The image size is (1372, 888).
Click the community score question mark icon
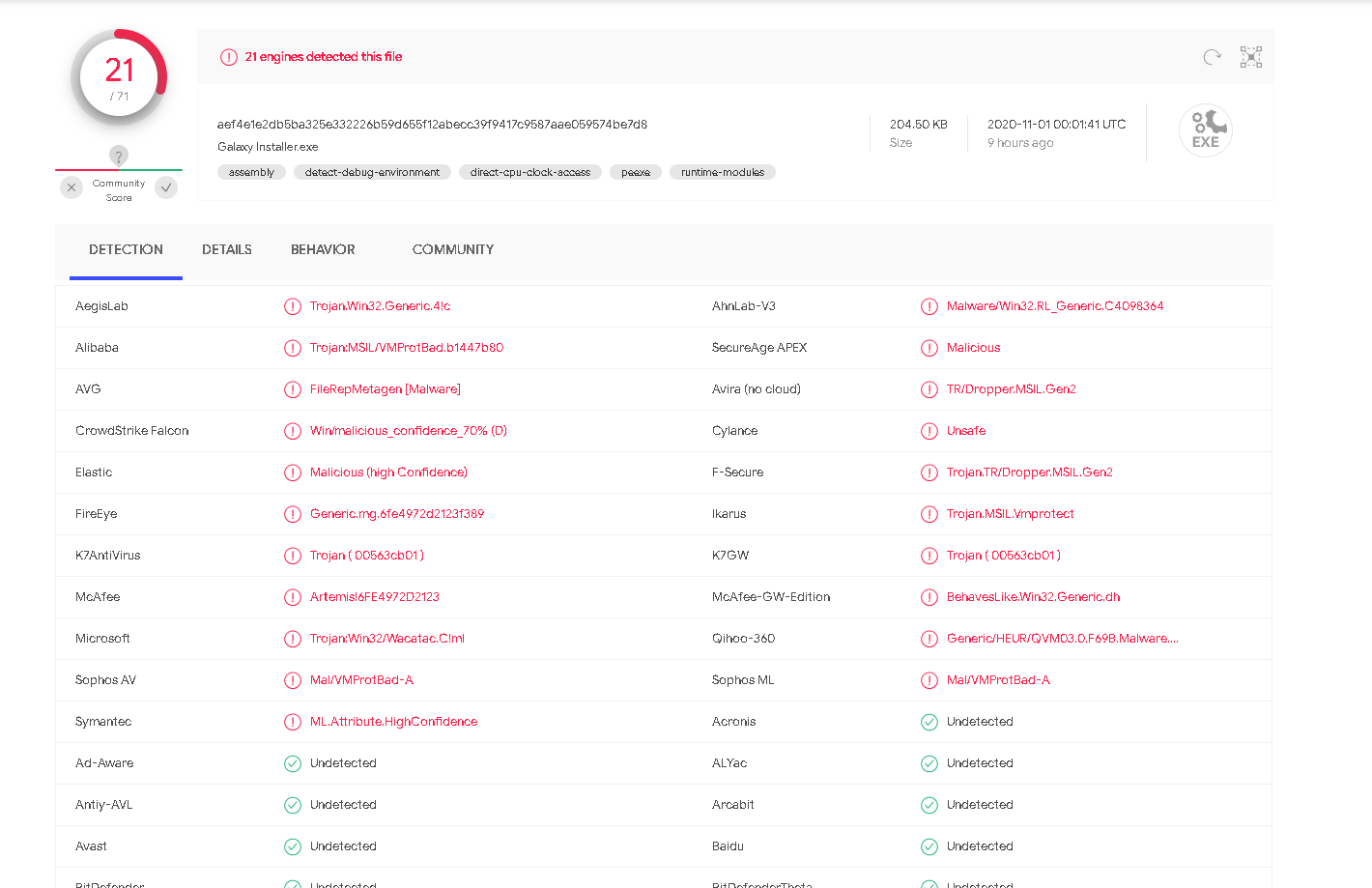(119, 156)
